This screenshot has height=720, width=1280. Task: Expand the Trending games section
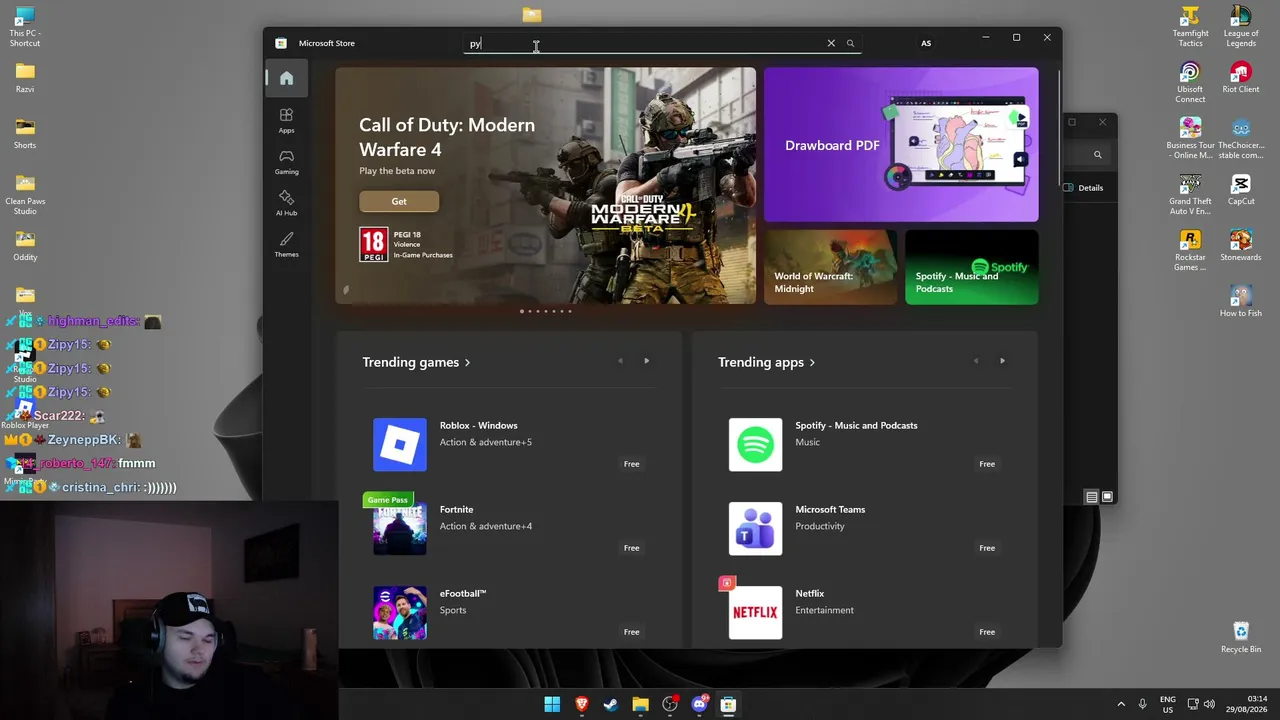416,362
